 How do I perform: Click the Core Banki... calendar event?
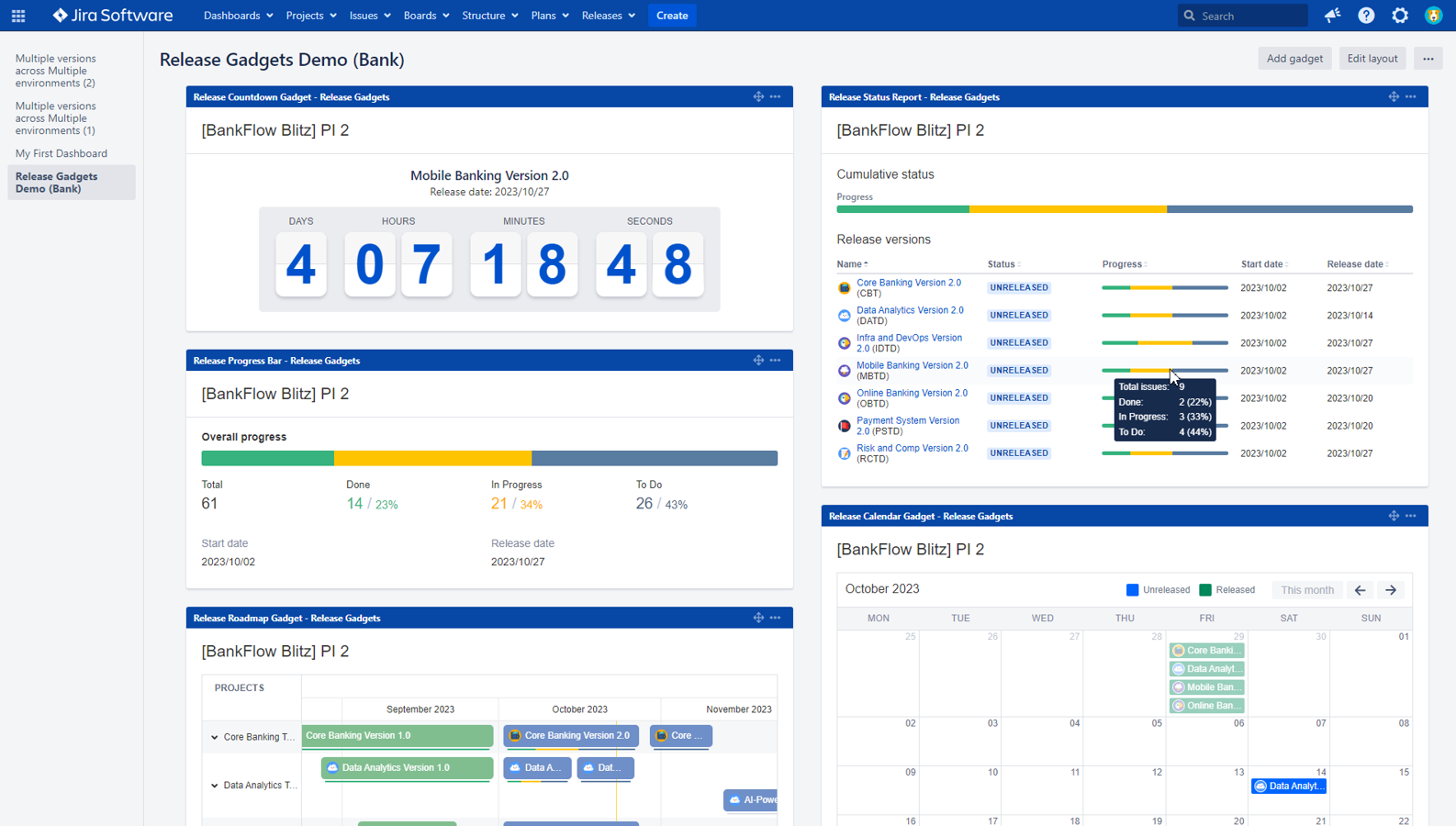[1207, 651]
